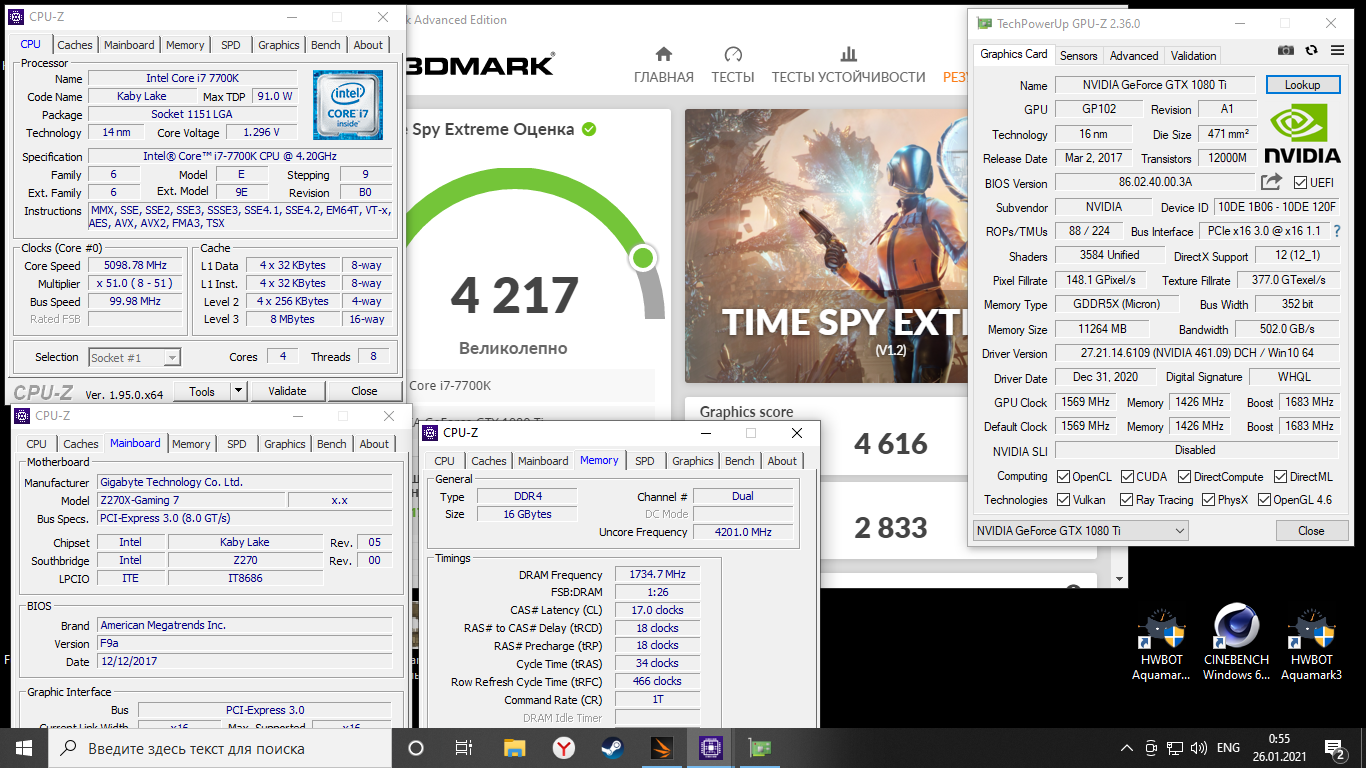Click the green validation checkmark beside score
The image size is (1366, 768).
coord(589,129)
